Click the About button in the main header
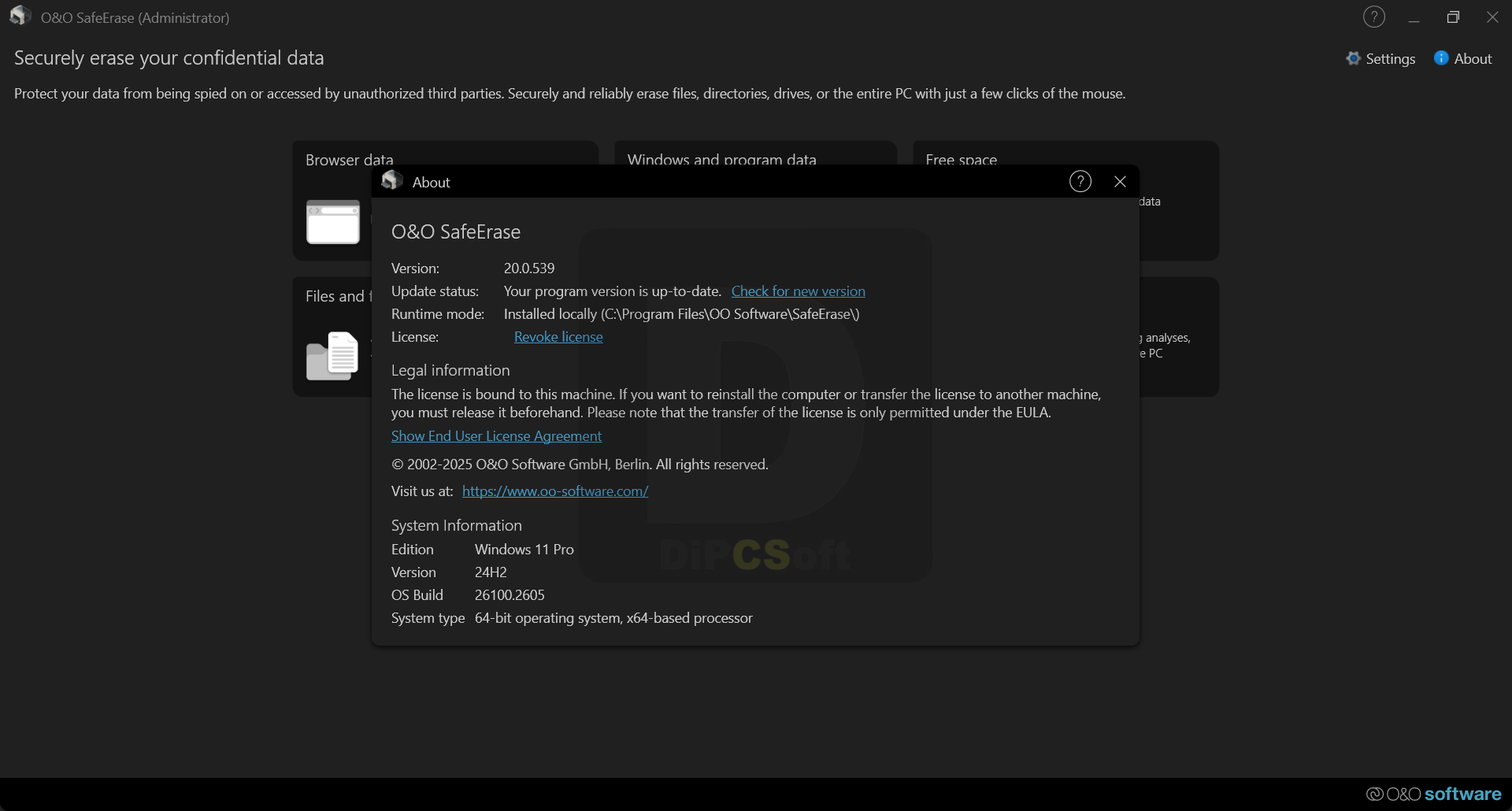 1463,58
